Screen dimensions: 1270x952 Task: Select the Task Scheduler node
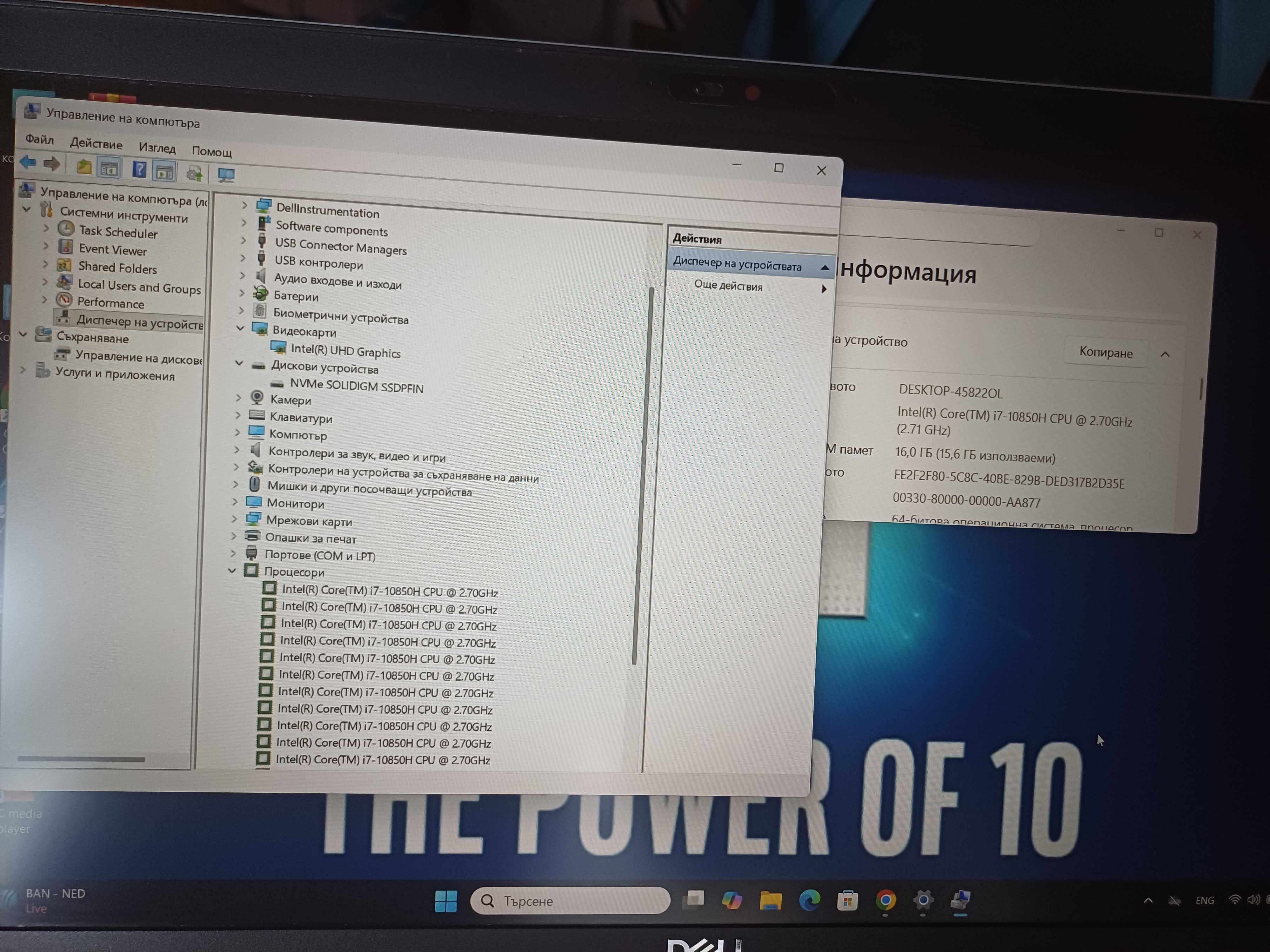[x=118, y=232]
